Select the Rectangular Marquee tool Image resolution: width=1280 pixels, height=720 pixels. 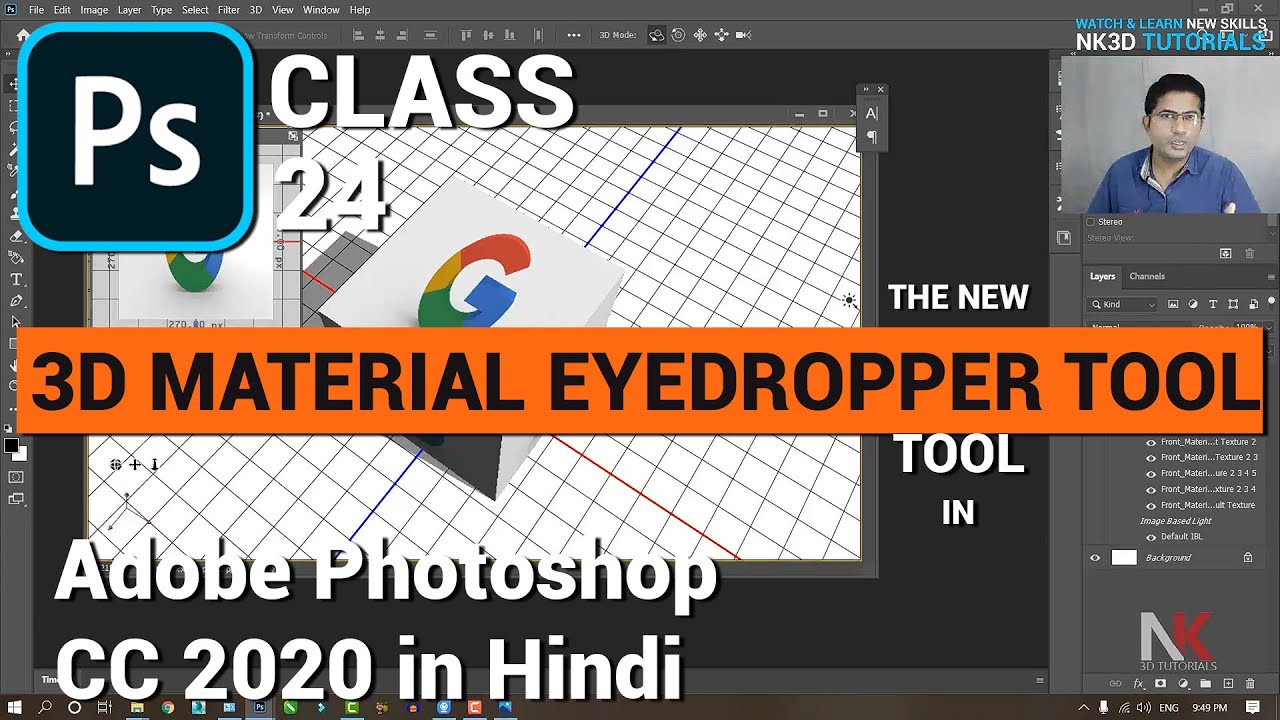coord(14,105)
